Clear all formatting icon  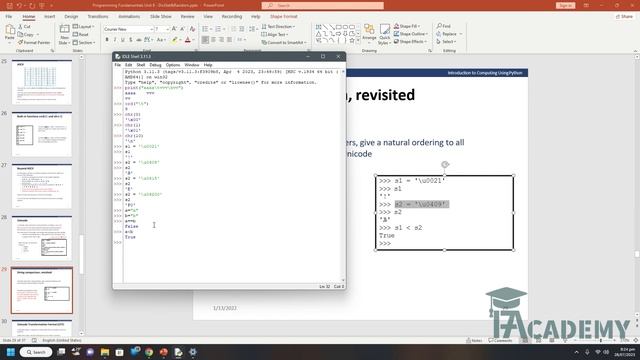click(x=192, y=29)
